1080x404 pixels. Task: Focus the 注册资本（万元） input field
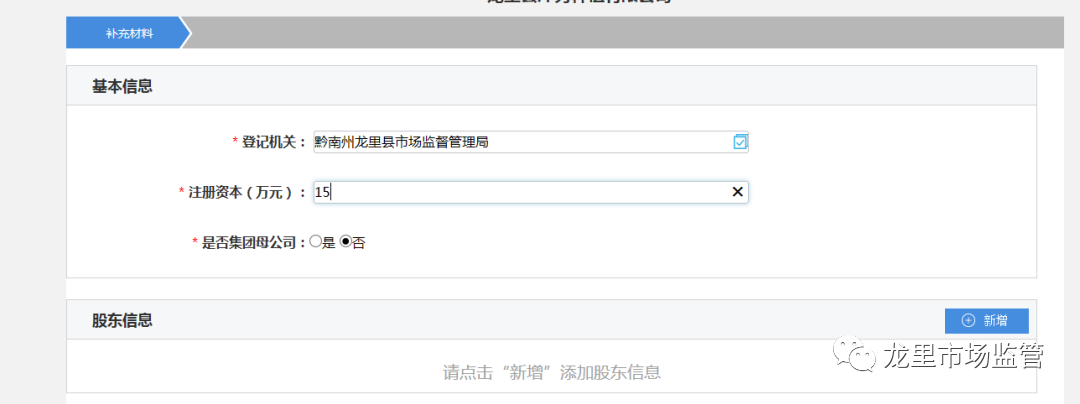click(x=530, y=192)
